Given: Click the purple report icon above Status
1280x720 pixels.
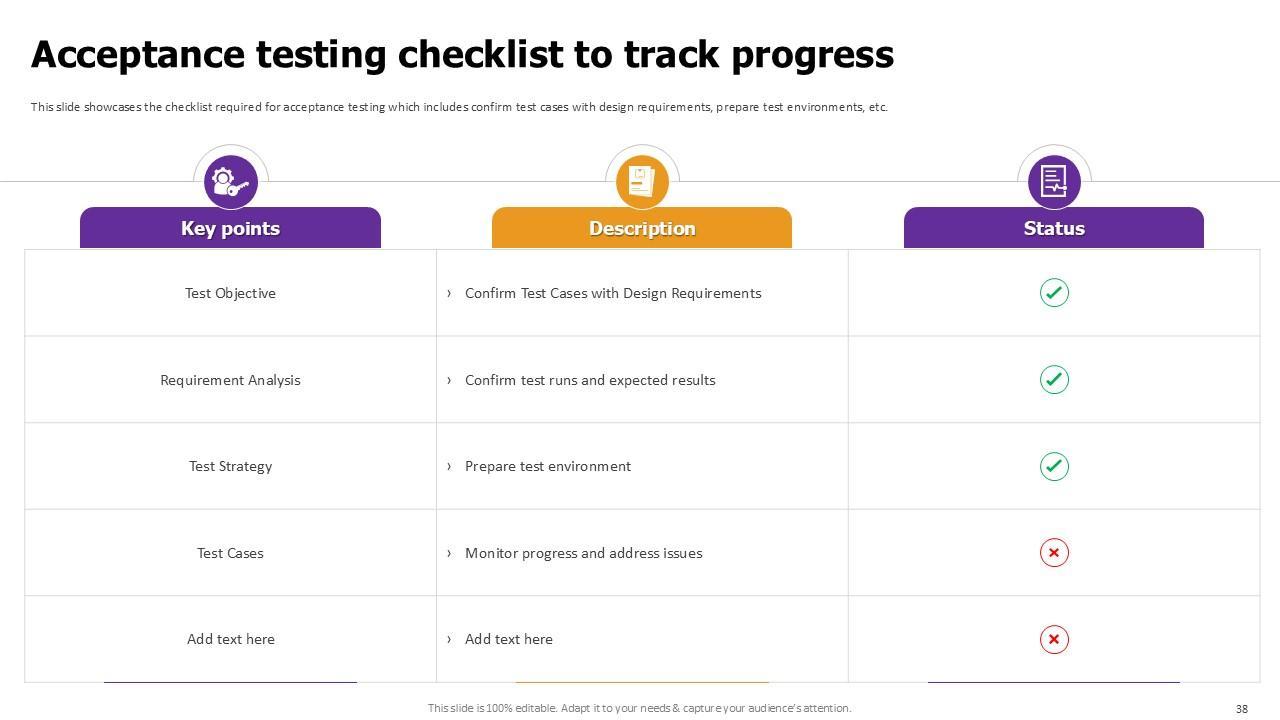Looking at the screenshot, I should pyautogui.click(x=1054, y=182).
